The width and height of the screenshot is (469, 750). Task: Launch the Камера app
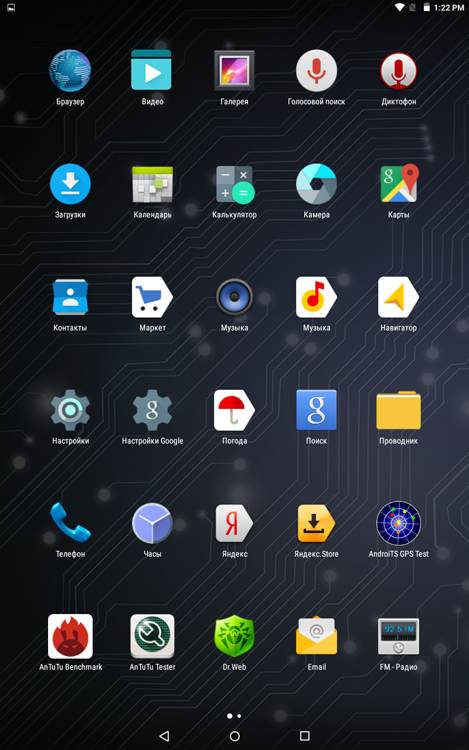tap(316, 184)
